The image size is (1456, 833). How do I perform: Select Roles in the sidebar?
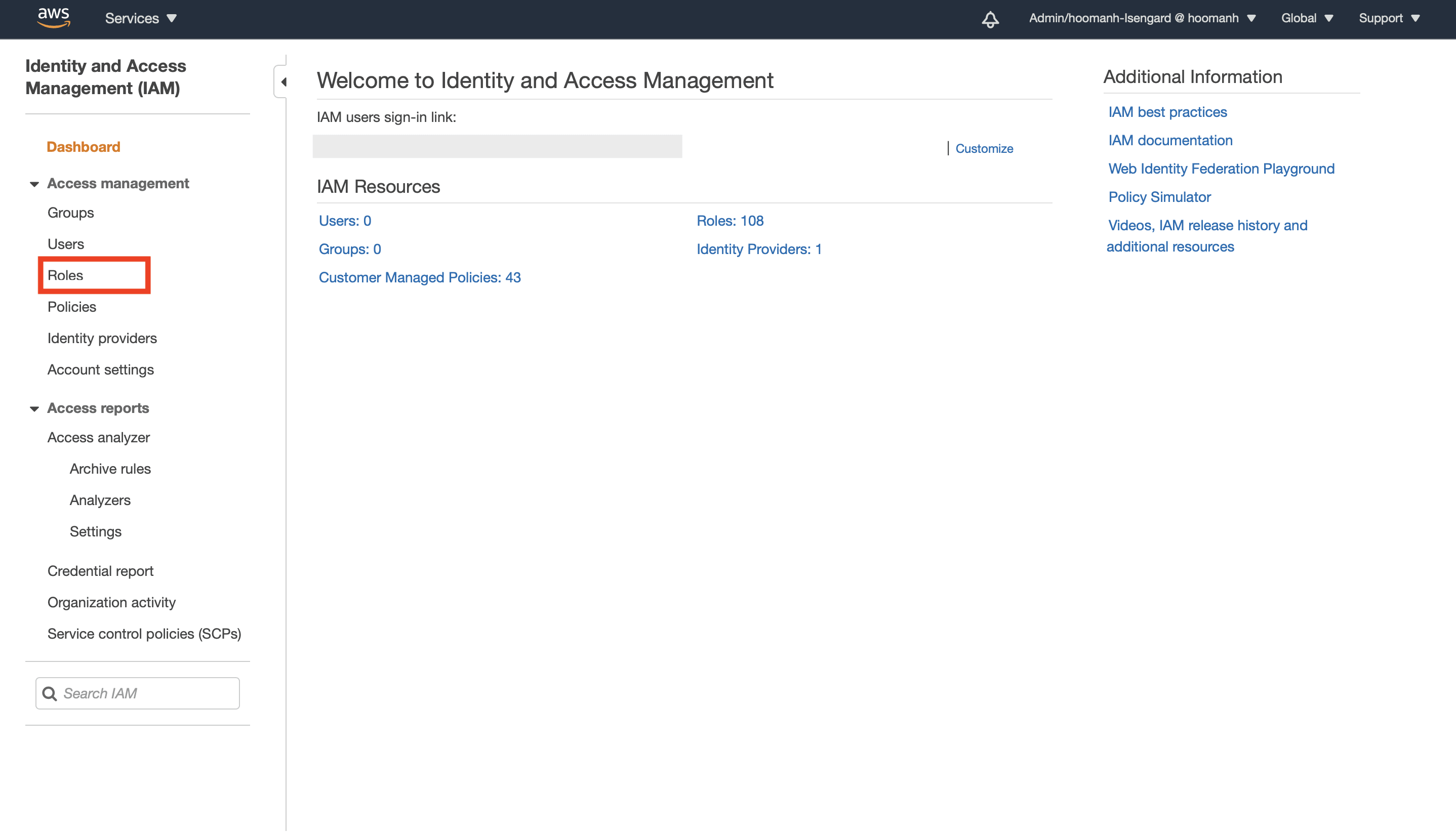(x=65, y=275)
